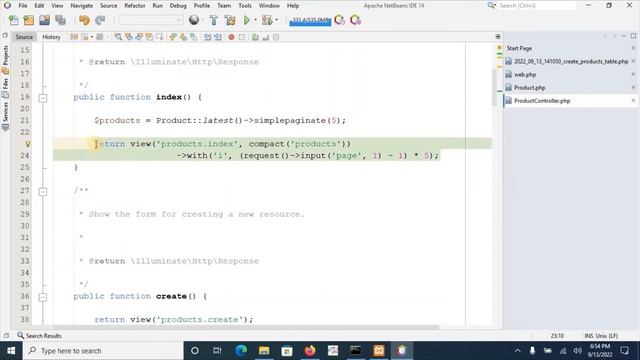The height and width of the screenshot is (360, 640).
Task: Click the Redo arrow icon
Action: [x=100, y=20]
